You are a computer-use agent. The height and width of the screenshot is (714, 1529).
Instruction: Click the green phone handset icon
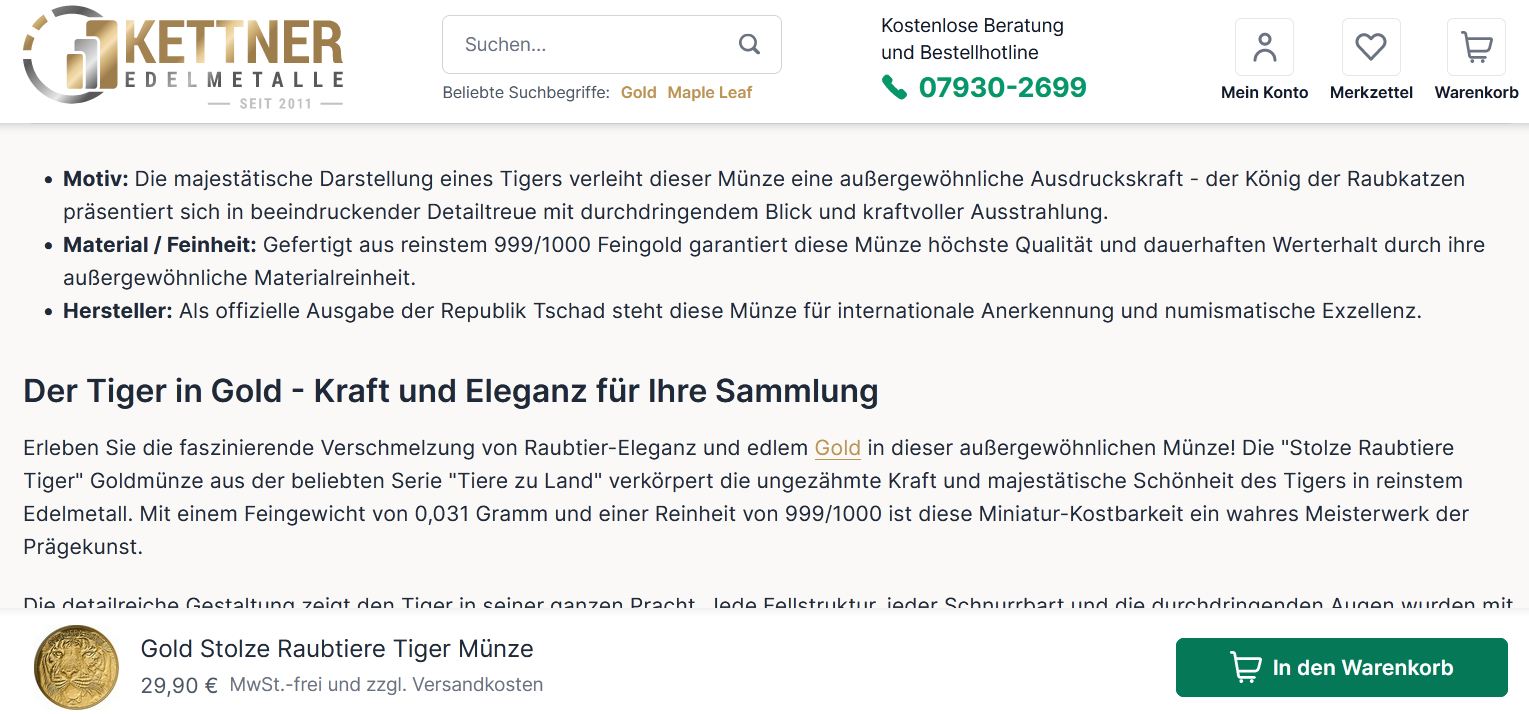point(894,88)
